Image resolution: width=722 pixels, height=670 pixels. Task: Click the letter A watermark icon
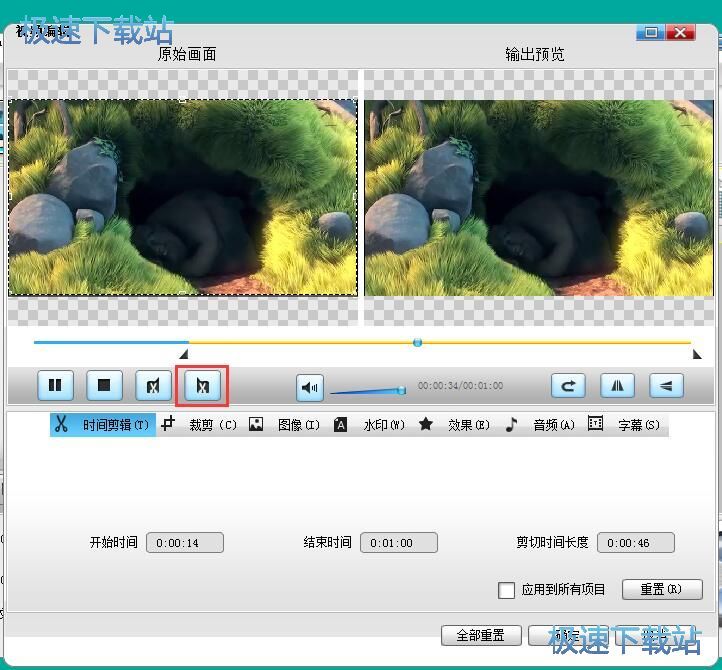(340, 424)
